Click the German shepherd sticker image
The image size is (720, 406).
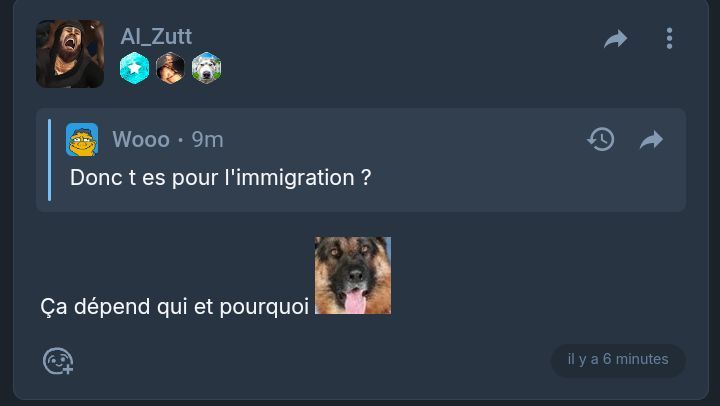(353, 276)
